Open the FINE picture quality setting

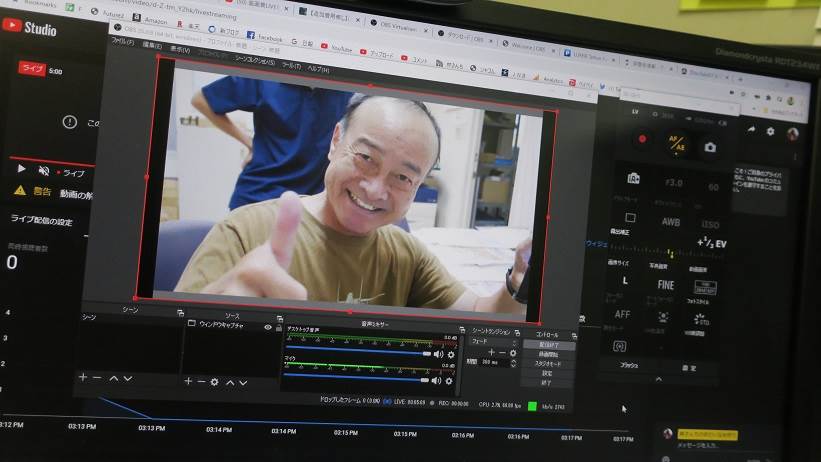click(x=665, y=285)
